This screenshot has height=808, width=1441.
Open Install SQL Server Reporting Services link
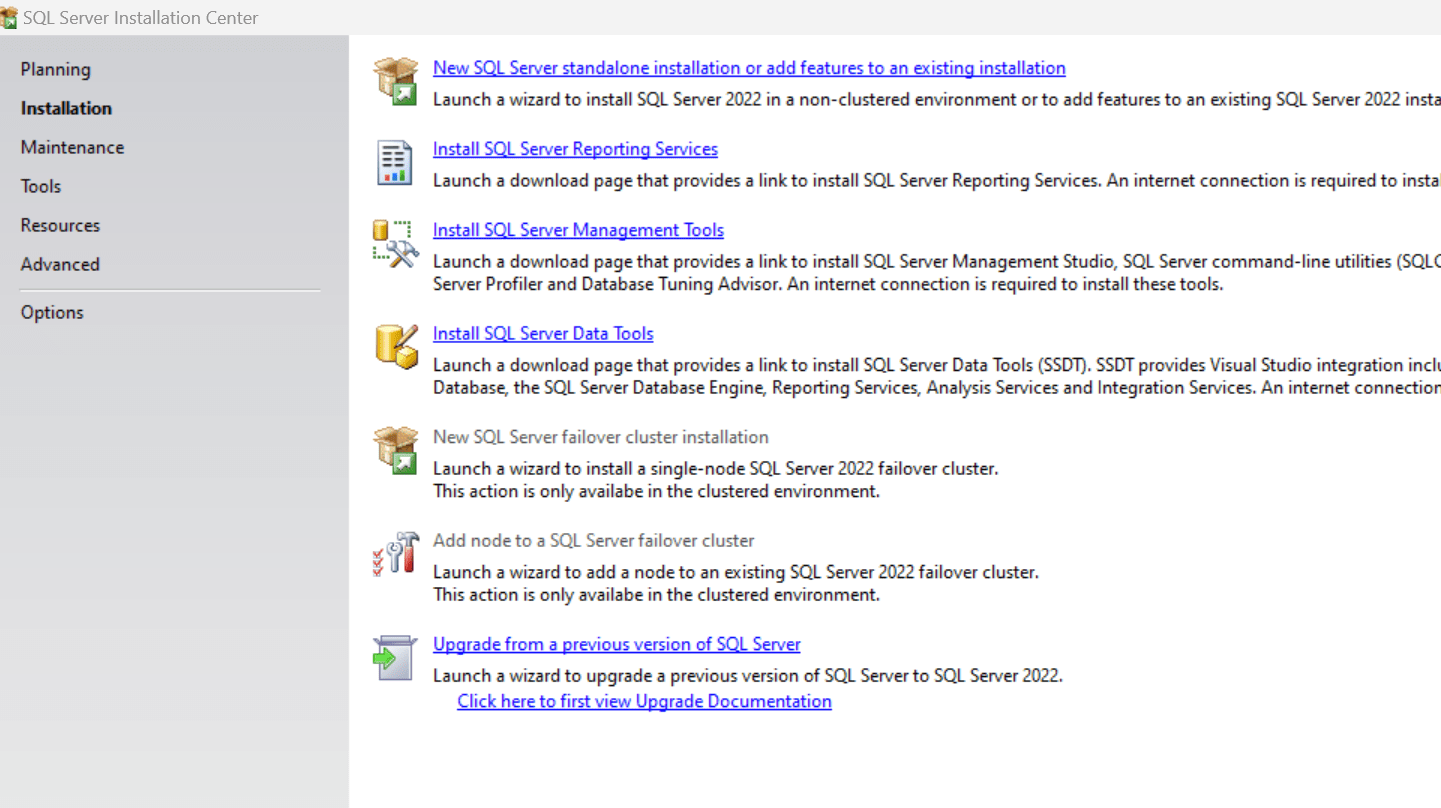(575, 149)
